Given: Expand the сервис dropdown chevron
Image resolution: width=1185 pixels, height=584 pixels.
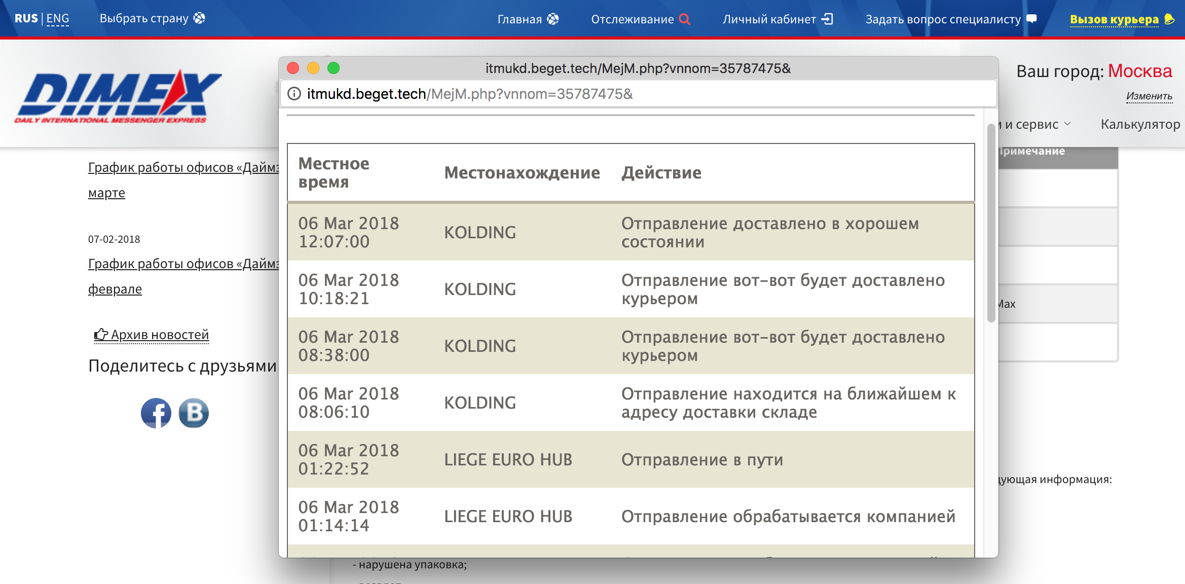Looking at the screenshot, I should 1067,124.
